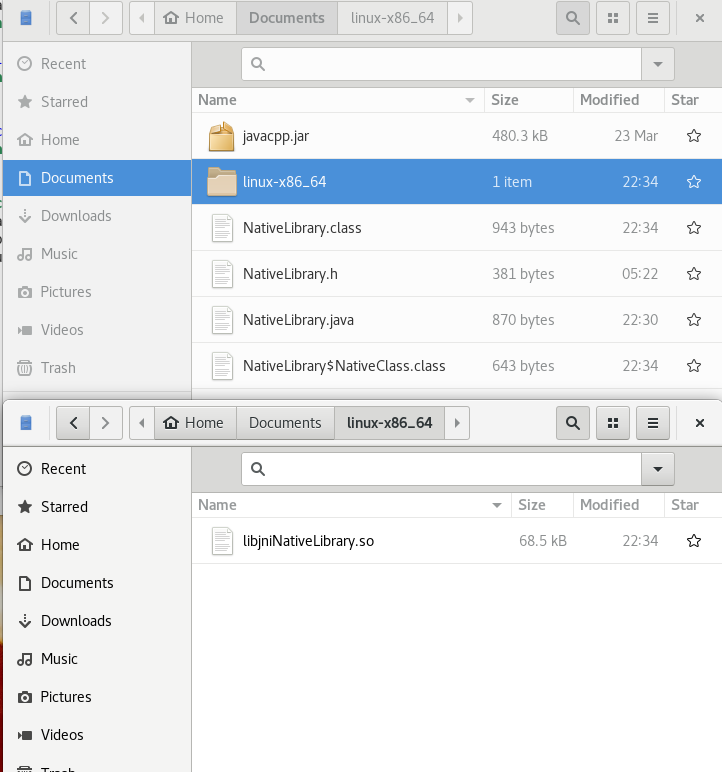Open Music in top window sidebar

click(97, 254)
